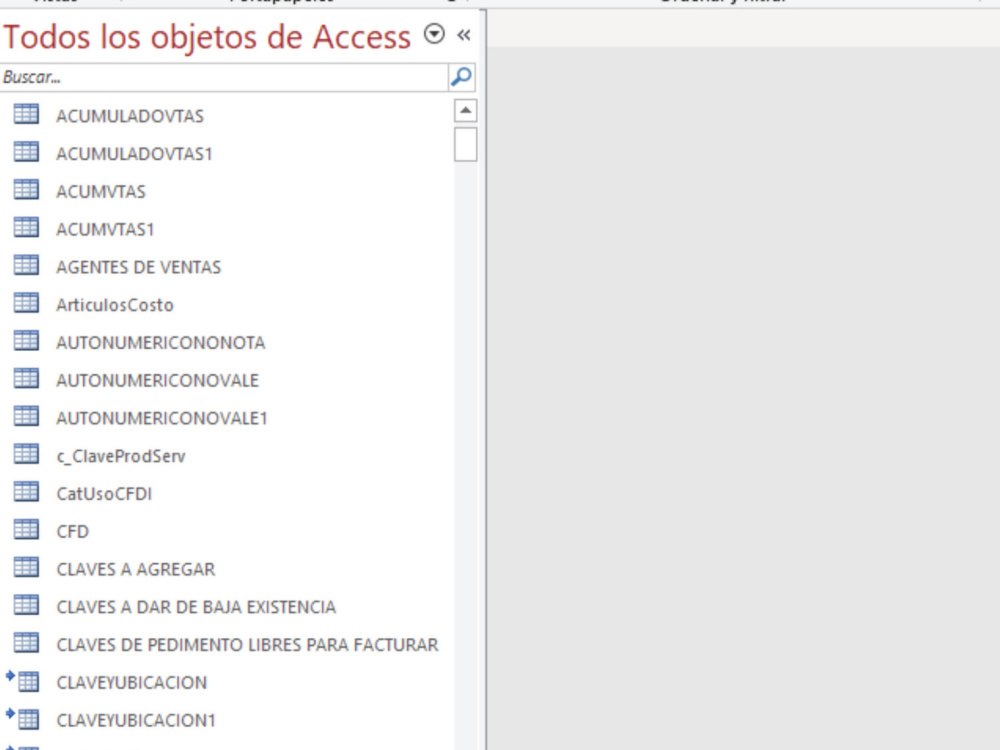Select the table icon next to AGENTES DE VENTAS

click(26, 265)
